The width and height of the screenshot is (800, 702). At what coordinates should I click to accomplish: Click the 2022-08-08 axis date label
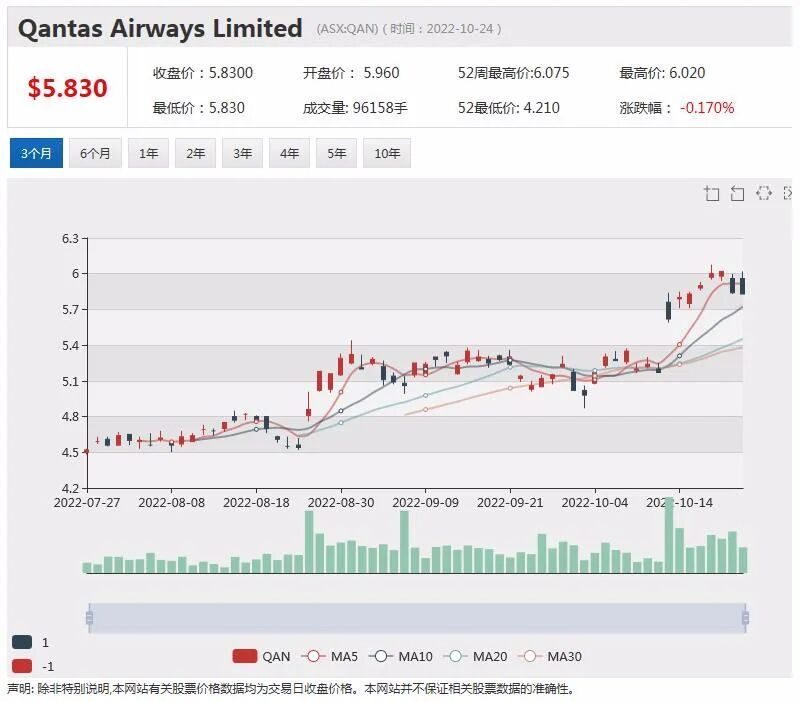click(171, 503)
